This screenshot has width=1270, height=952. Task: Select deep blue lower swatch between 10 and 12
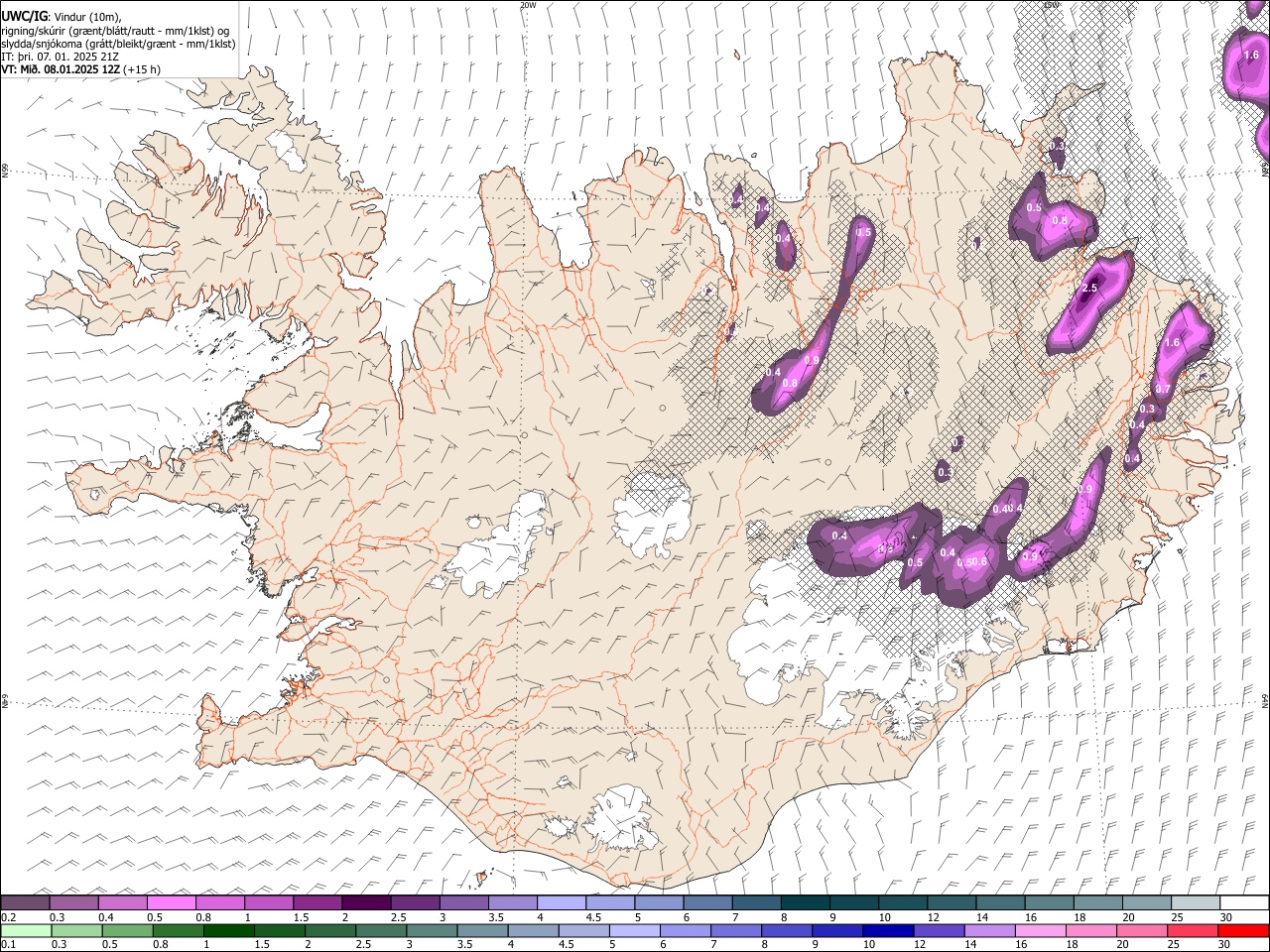(x=889, y=930)
